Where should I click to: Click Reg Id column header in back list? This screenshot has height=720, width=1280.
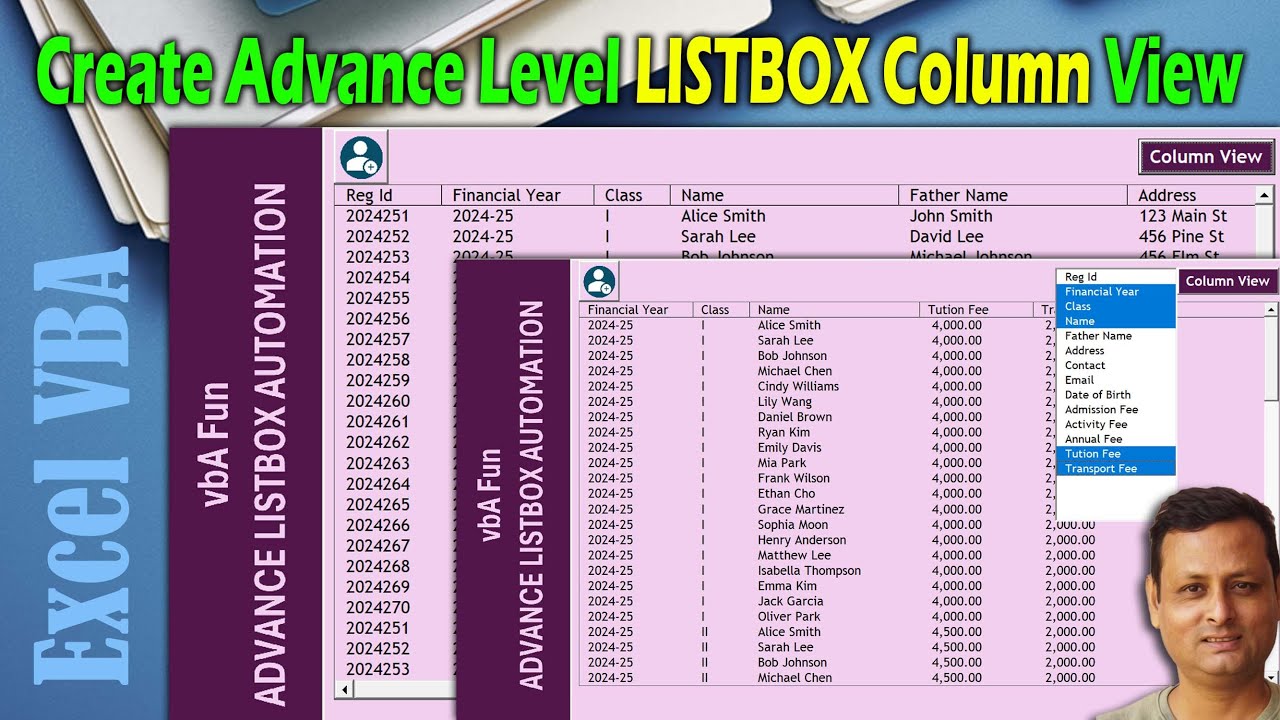[x=388, y=195]
